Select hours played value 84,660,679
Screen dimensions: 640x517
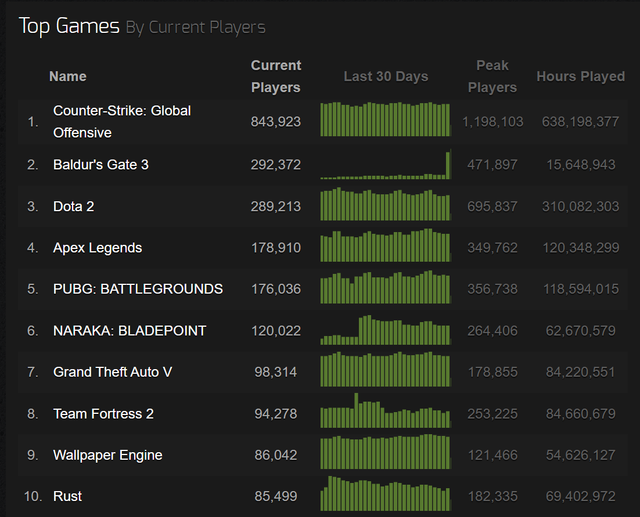pos(580,414)
